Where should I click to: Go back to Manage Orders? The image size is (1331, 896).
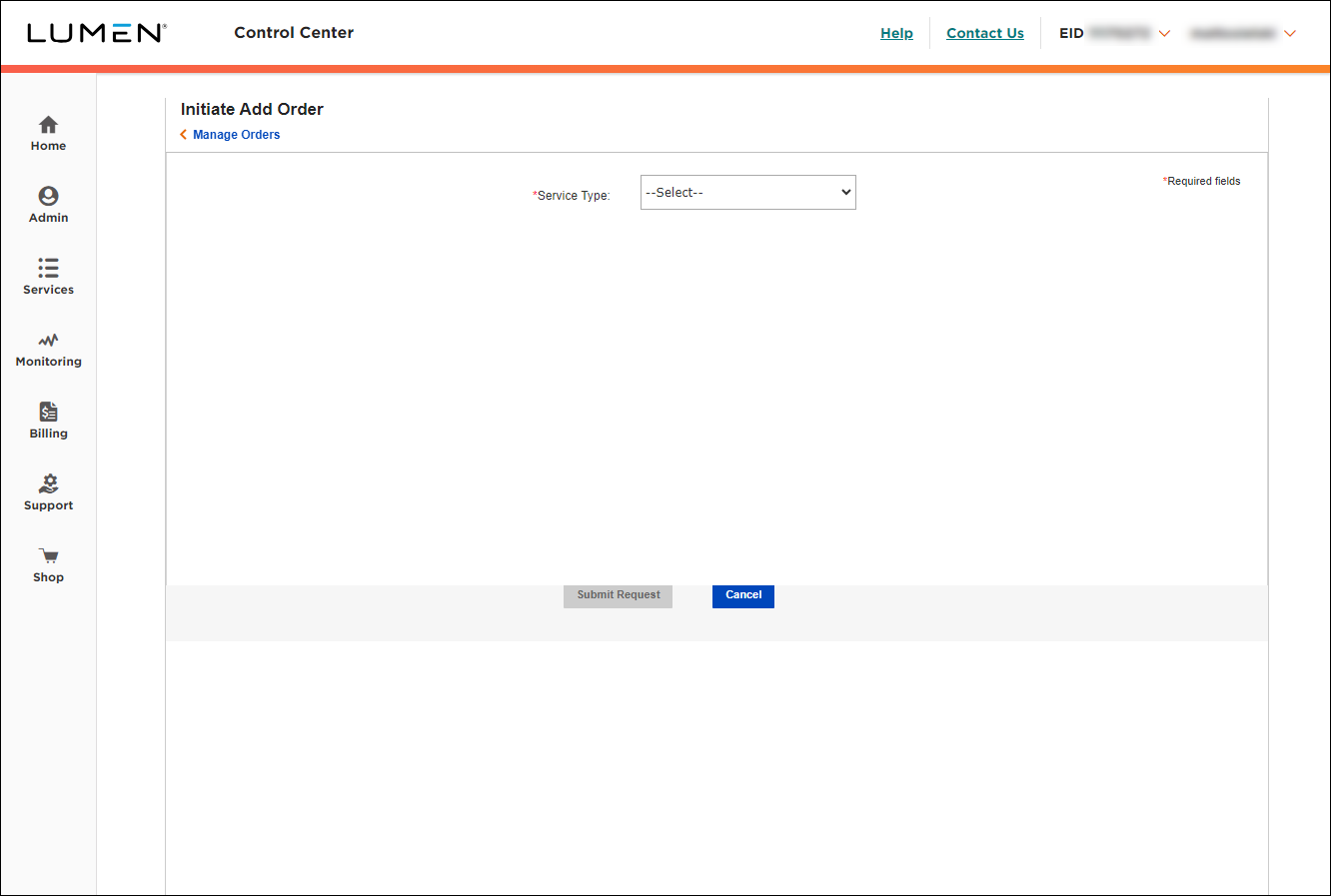(236, 135)
